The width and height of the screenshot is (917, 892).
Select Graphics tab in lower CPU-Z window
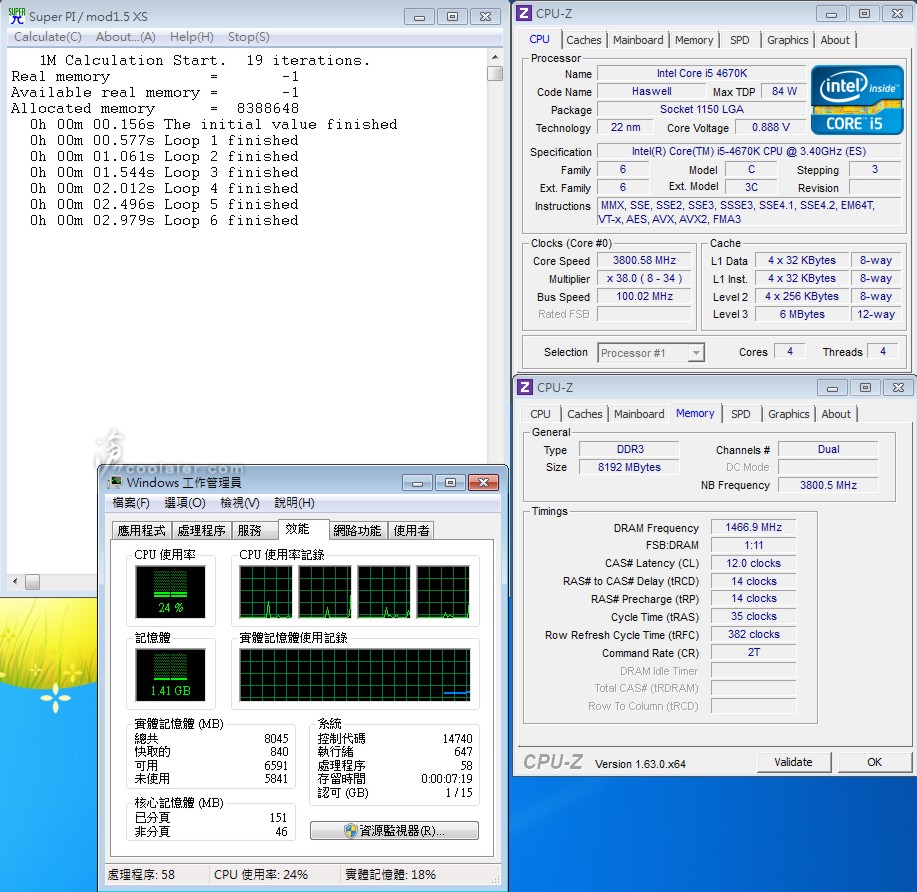tap(789, 414)
